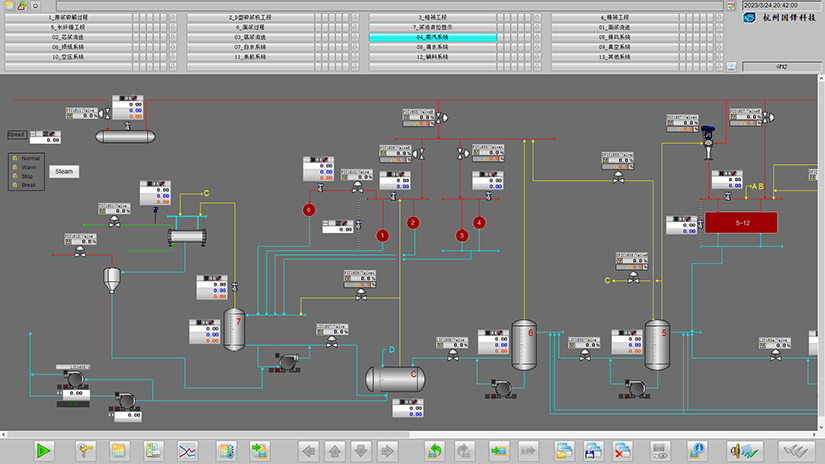Click the key login icon in bottom toolbar
Image resolution: width=825 pixels, height=464 pixels.
[x=86, y=450]
